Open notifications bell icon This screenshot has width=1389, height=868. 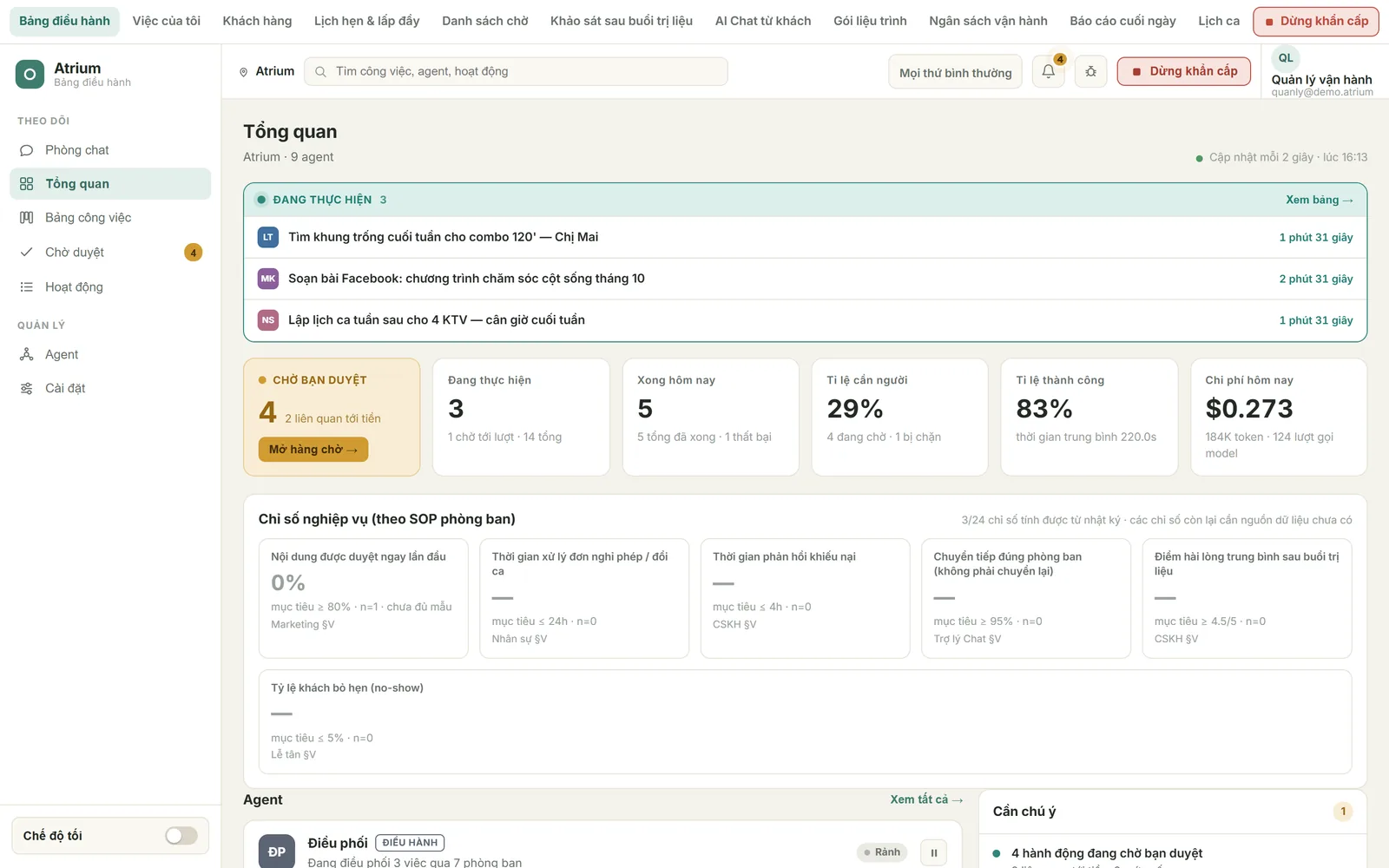click(x=1049, y=71)
